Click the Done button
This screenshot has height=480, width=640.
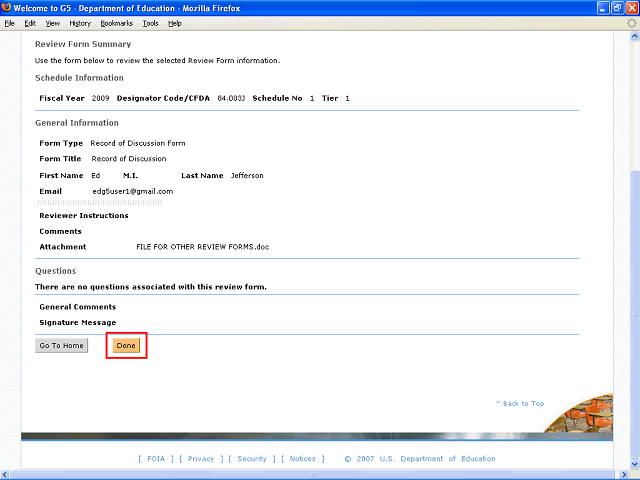[x=126, y=345]
